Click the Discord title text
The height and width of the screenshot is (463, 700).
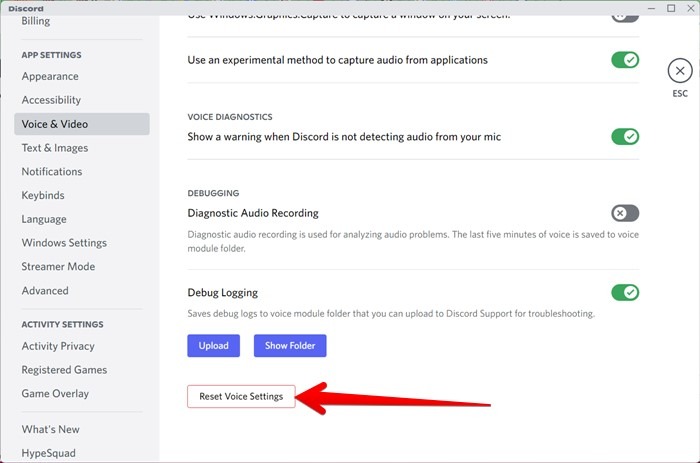pyautogui.click(x=26, y=8)
